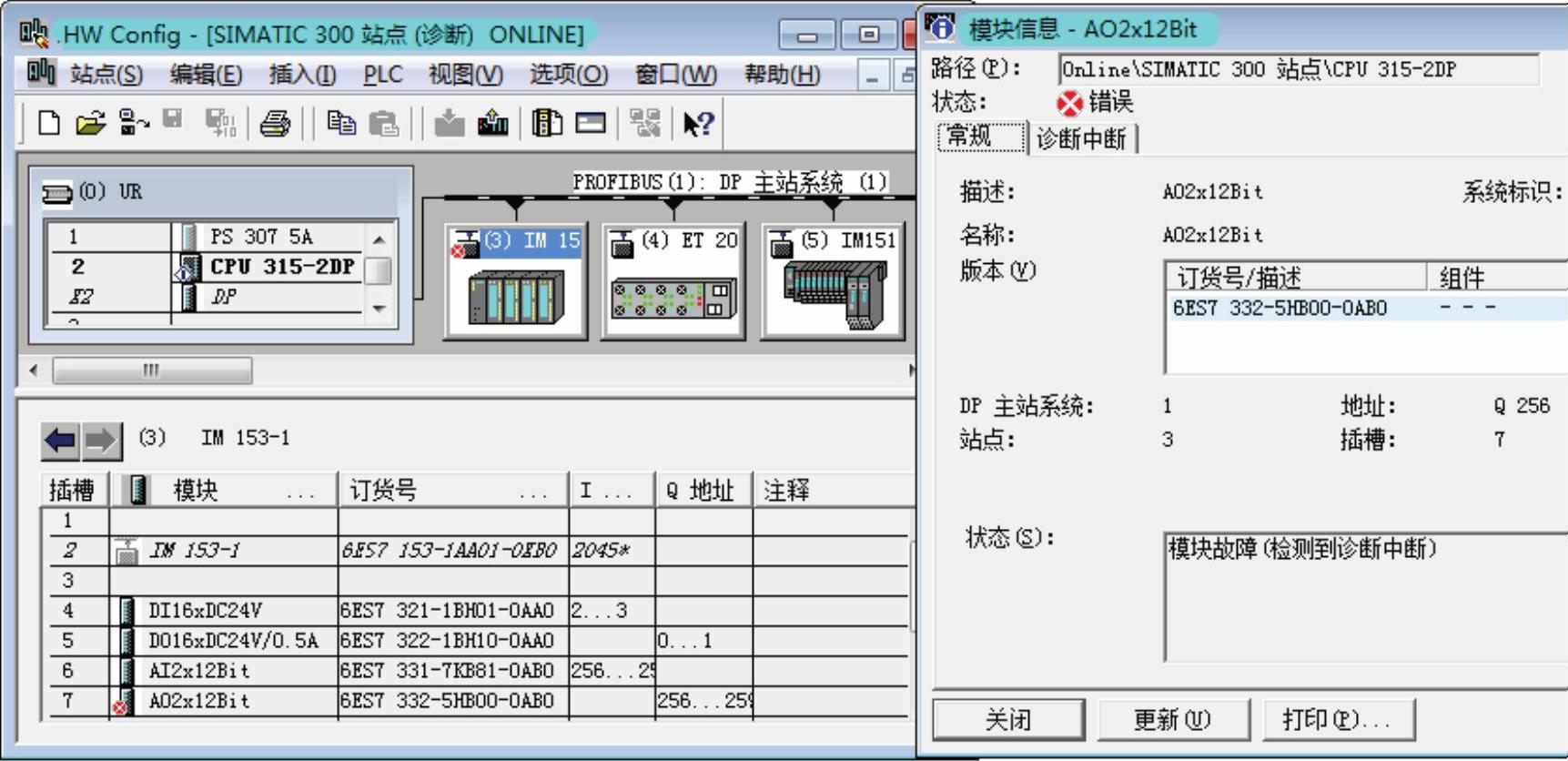Image resolution: width=1568 pixels, height=761 pixels.
Task: Click the CPU 315-2DP module icon in rack
Action: point(189,268)
